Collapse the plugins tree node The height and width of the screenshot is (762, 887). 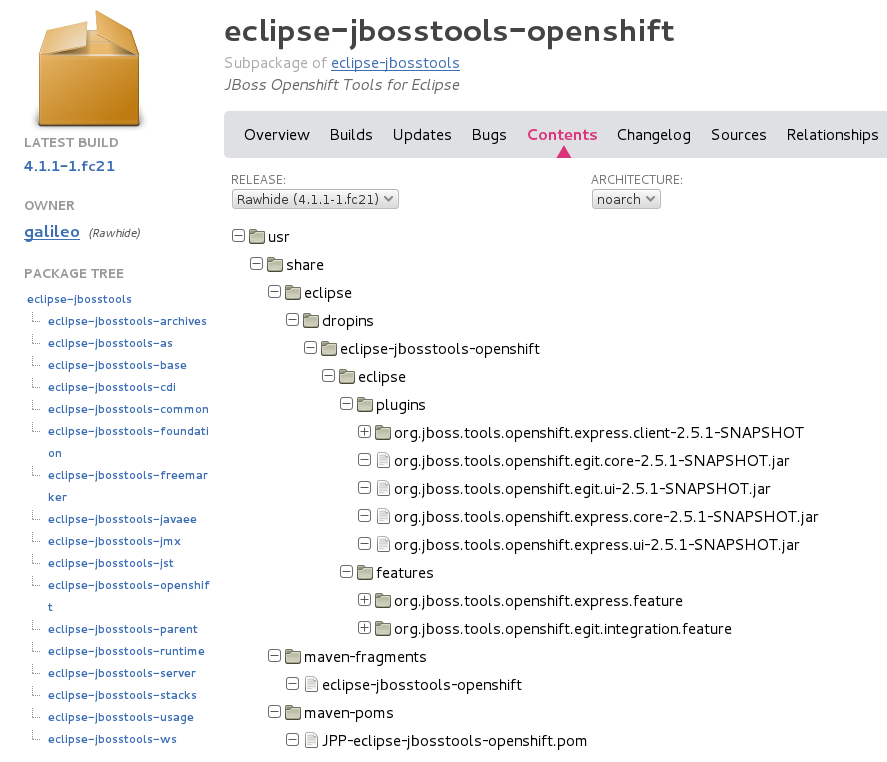[x=346, y=404]
